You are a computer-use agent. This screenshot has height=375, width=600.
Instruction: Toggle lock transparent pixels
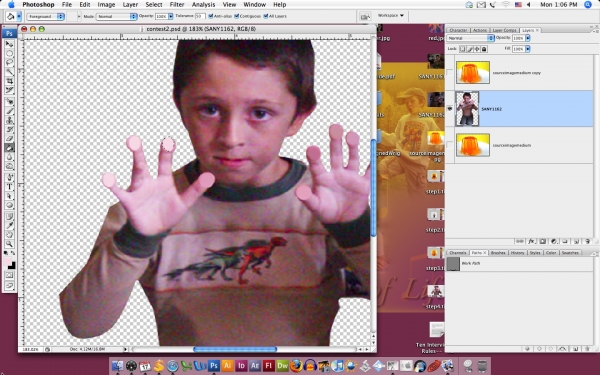(463, 49)
